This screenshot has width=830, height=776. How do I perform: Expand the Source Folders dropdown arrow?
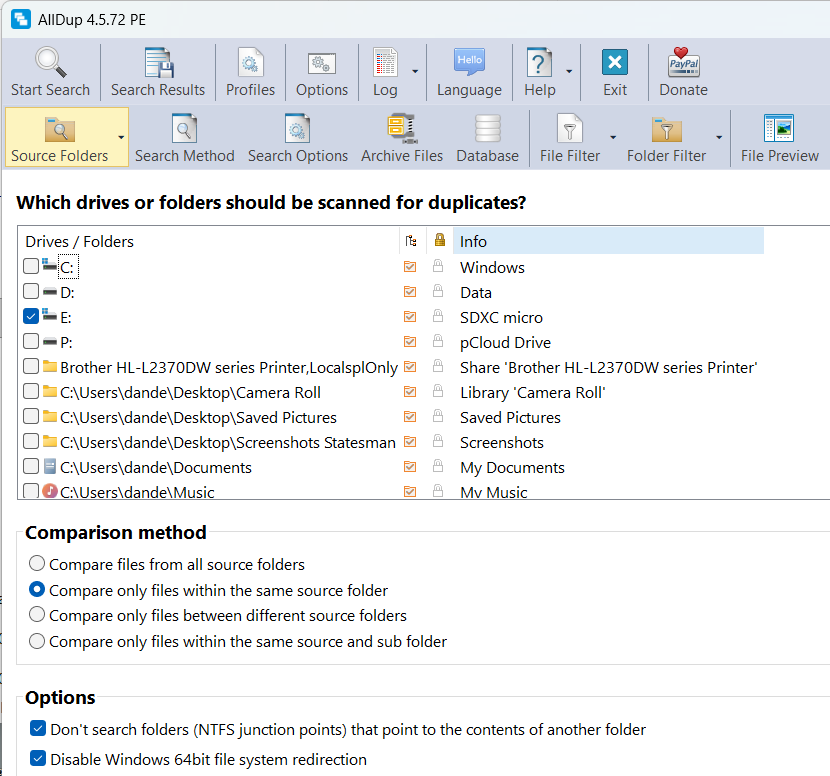[121, 138]
